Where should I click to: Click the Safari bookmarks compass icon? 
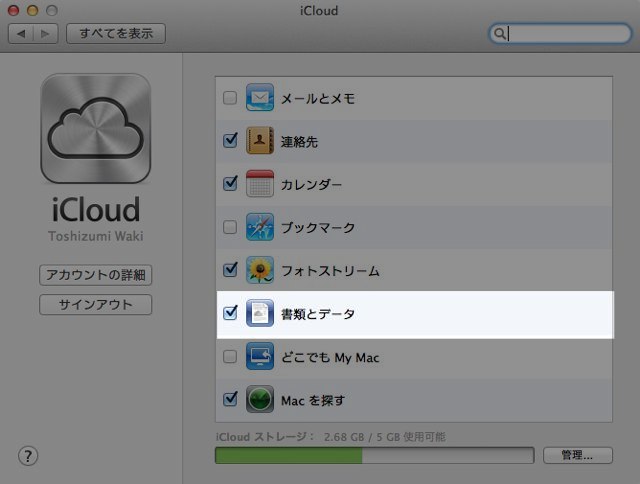(x=260, y=227)
